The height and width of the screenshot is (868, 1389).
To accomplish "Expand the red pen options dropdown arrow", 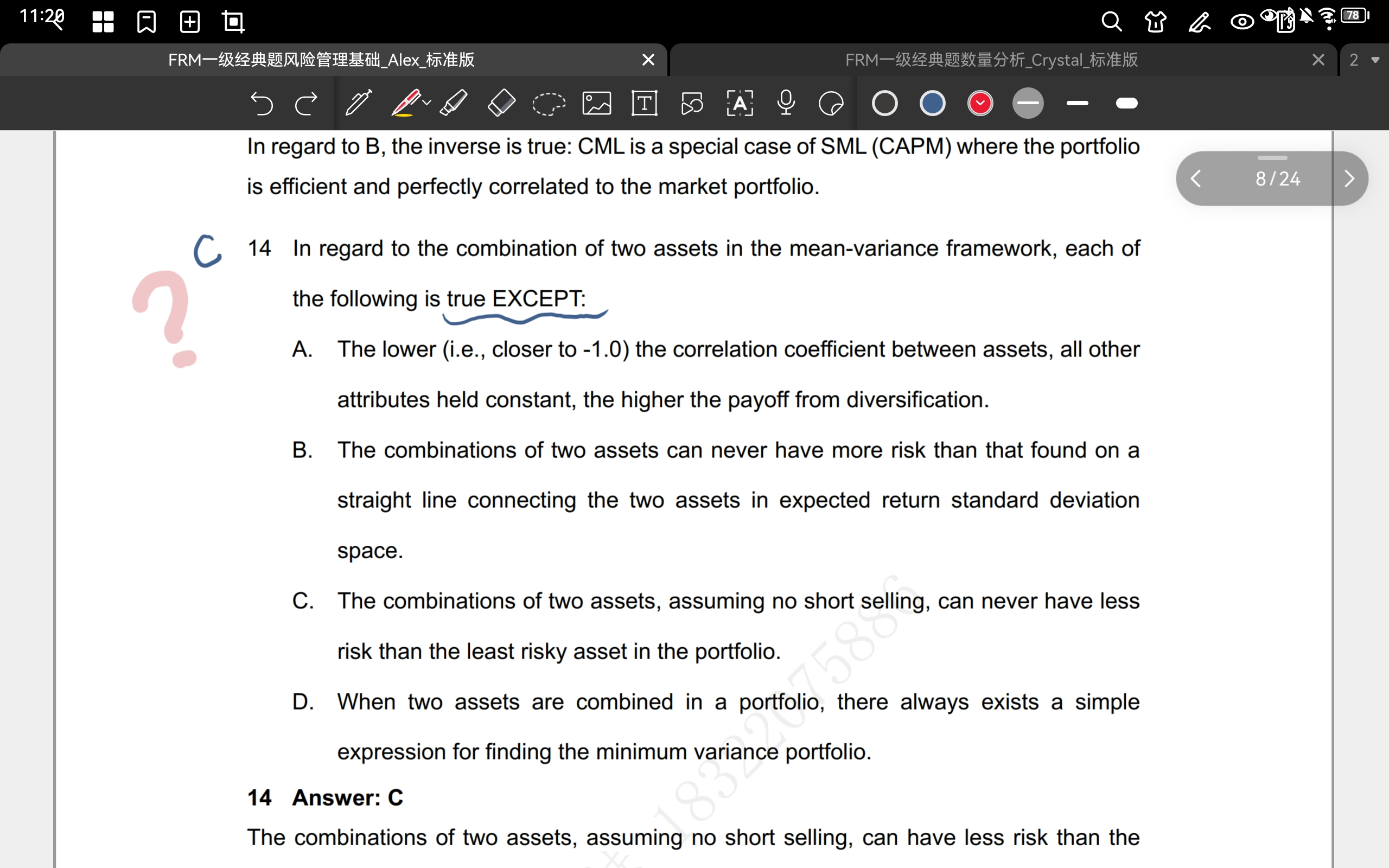I will pyautogui.click(x=427, y=103).
